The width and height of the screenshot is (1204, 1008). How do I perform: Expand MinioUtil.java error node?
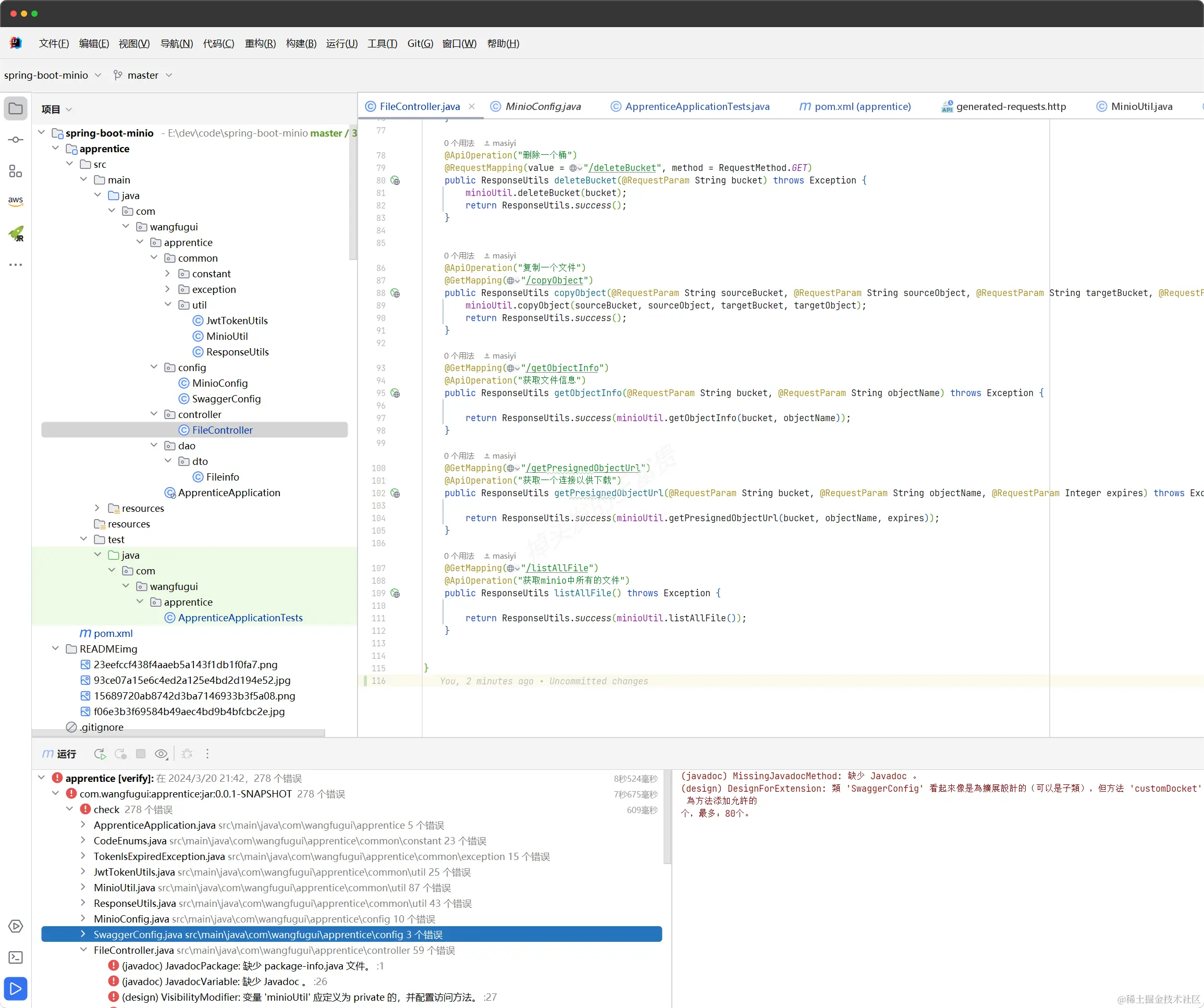coord(83,888)
